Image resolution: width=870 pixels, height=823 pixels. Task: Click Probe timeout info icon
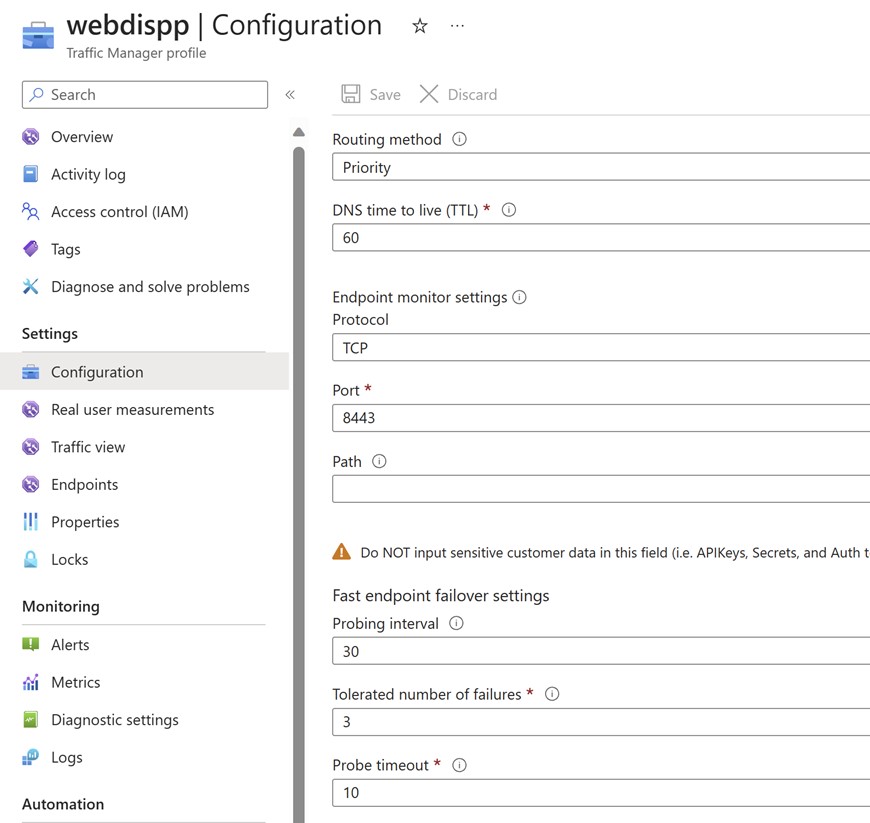point(459,765)
